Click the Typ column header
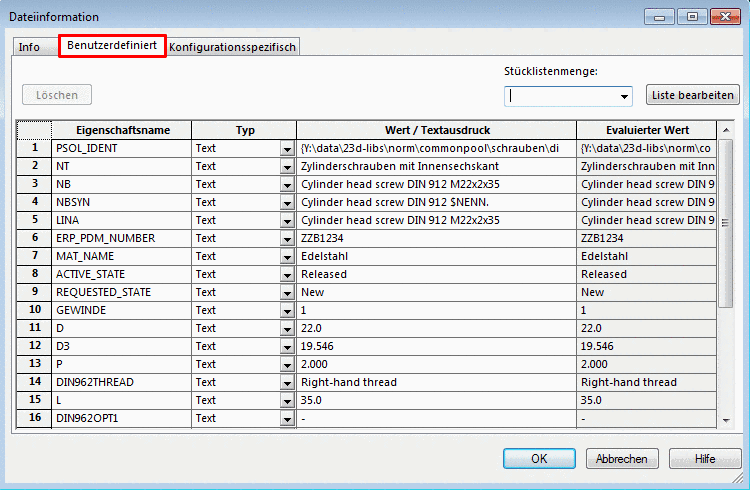750x490 pixels. (244, 130)
